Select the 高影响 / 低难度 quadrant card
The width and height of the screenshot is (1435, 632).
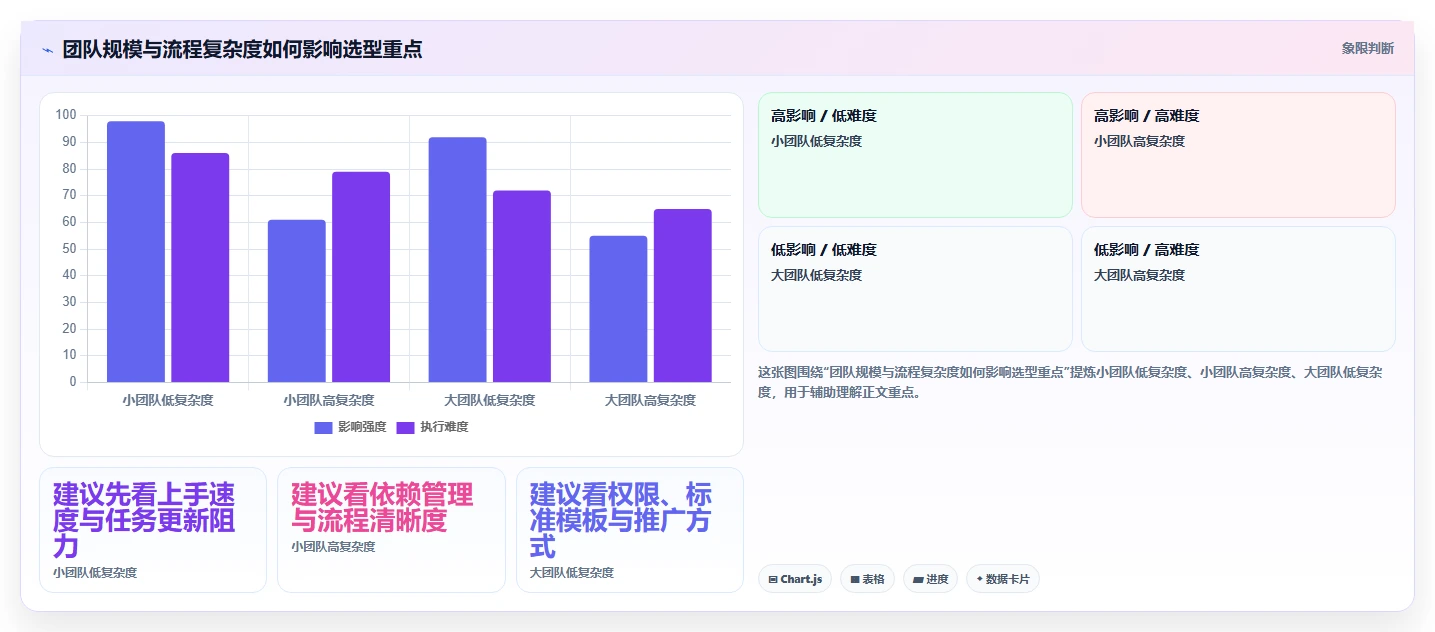pos(915,155)
